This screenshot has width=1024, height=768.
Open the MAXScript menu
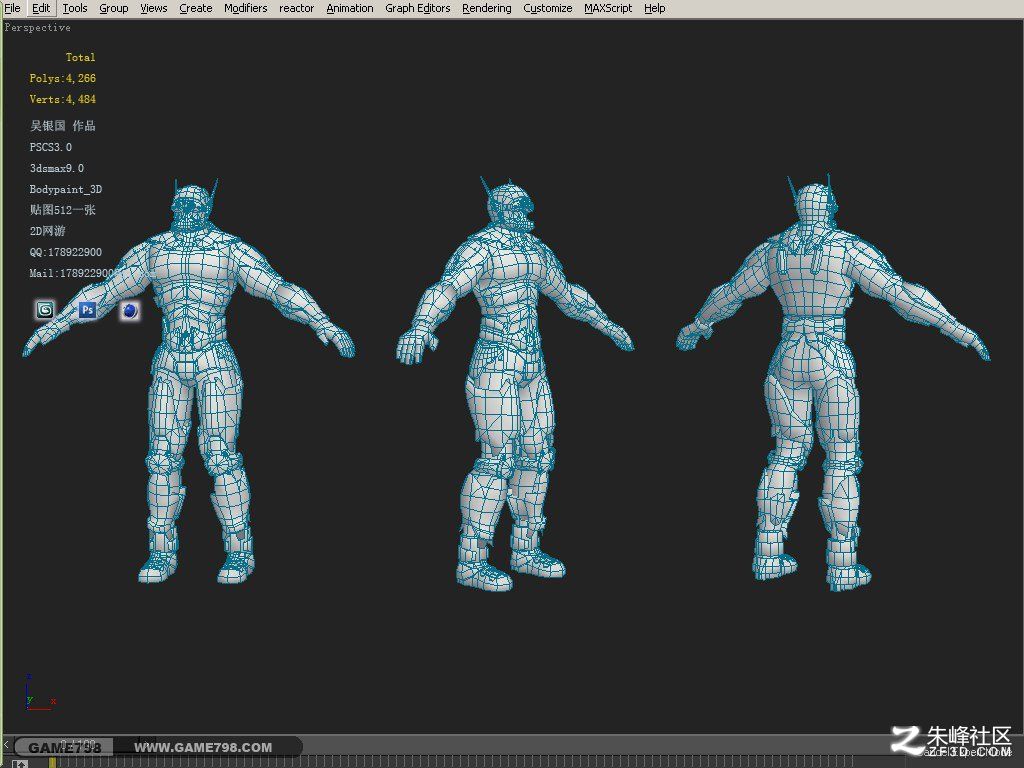(x=608, y=8)
